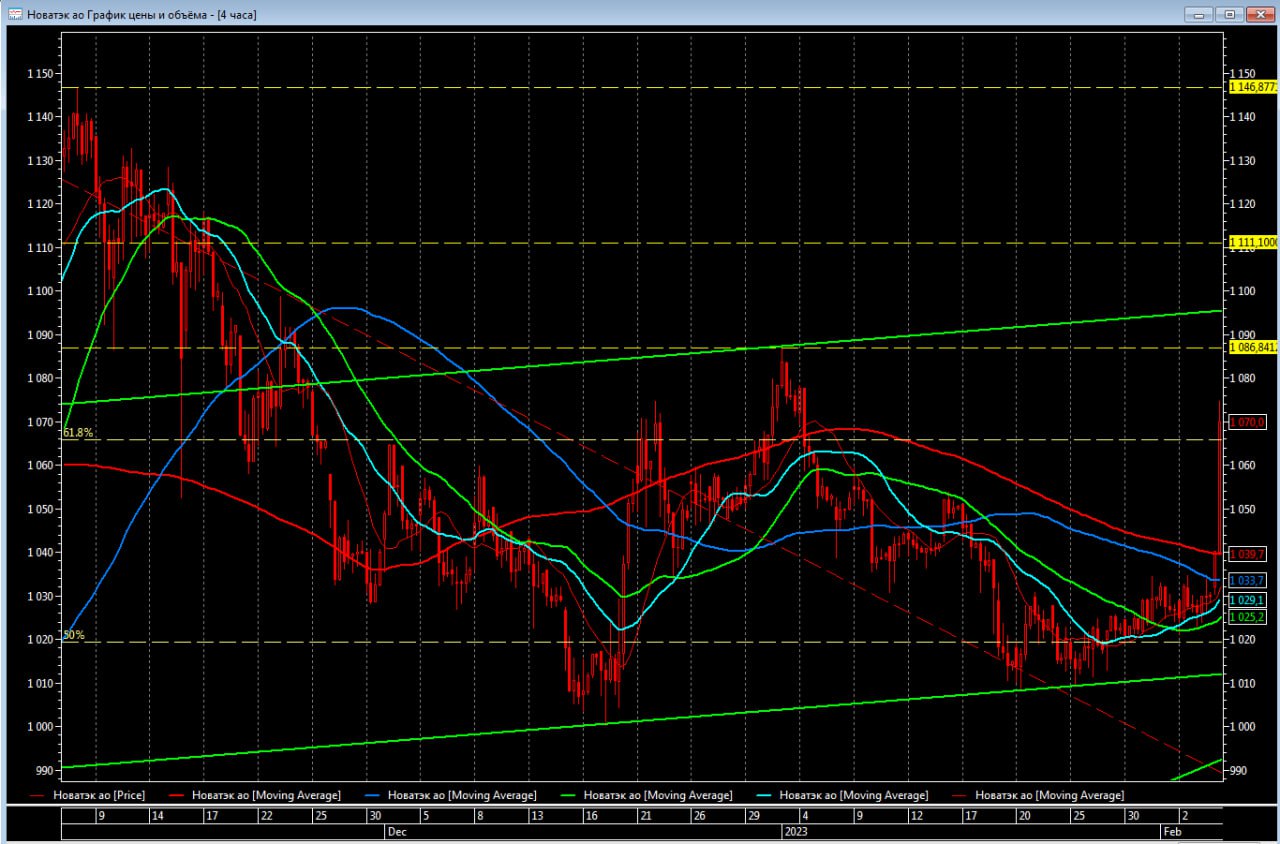Click the 1 086,841 yellow price label

pyautogui.click(x=1252, y=348)
